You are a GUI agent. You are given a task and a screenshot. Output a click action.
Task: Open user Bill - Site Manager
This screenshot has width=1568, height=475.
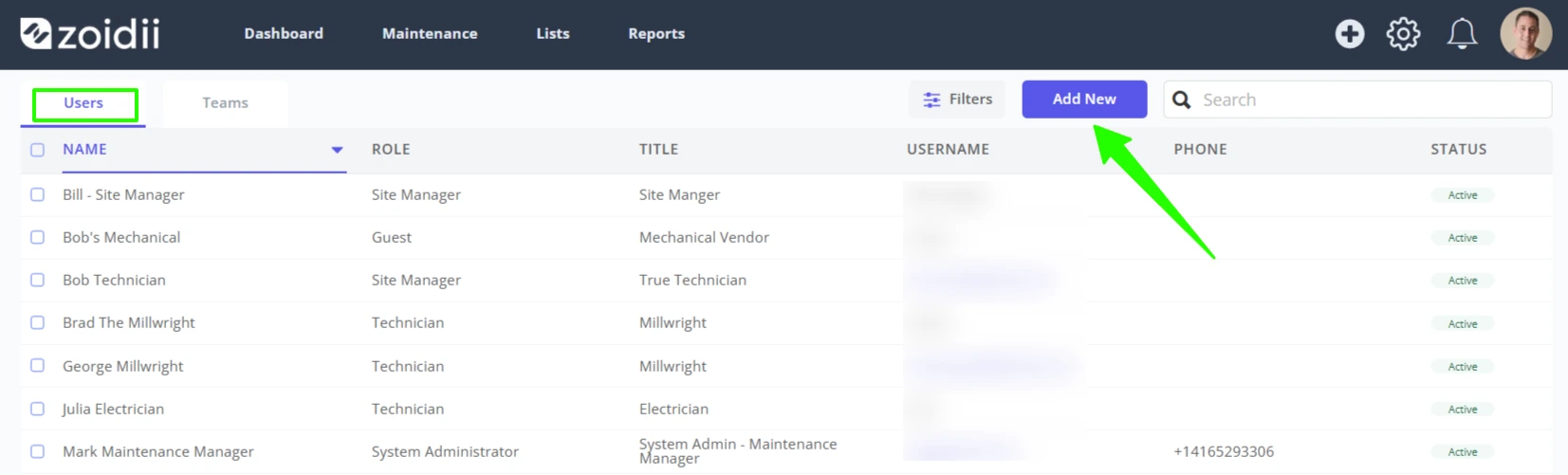point(123,194)
